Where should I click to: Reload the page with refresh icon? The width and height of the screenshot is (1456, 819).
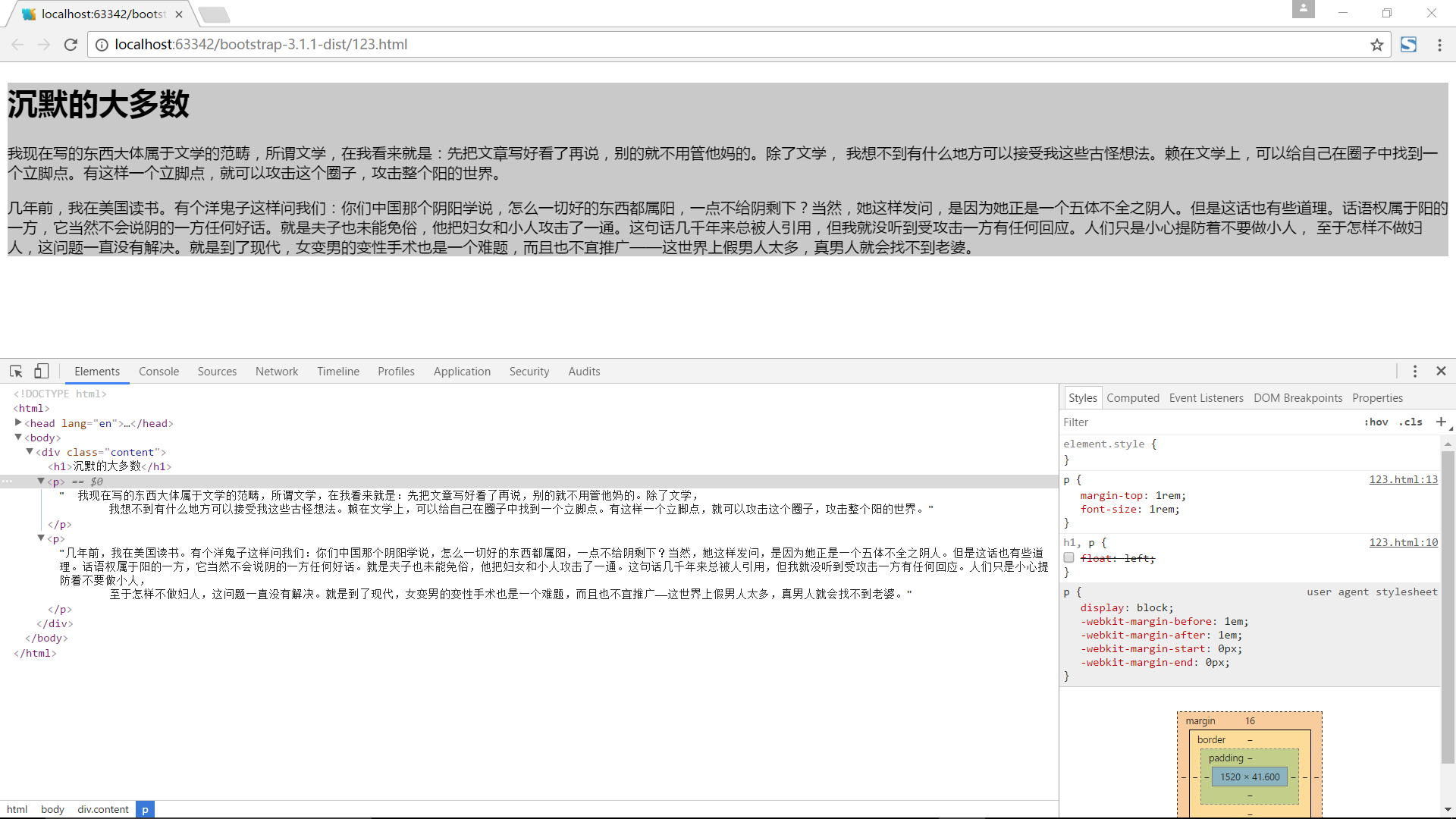71,45
